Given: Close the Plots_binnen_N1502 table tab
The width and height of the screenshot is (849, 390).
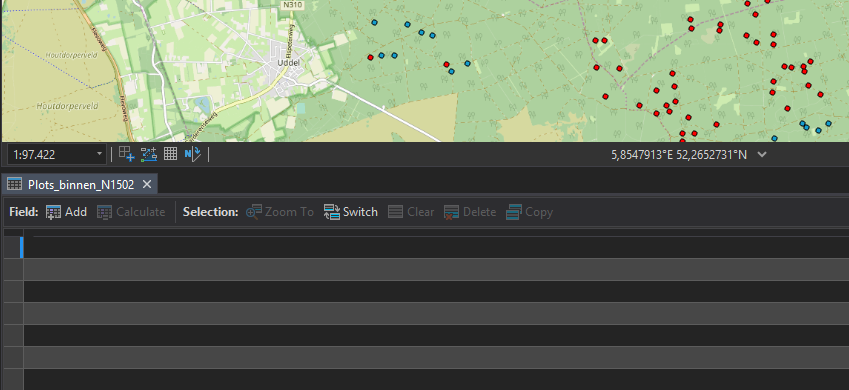Looking at the screenshot, I should coord(146,184).
